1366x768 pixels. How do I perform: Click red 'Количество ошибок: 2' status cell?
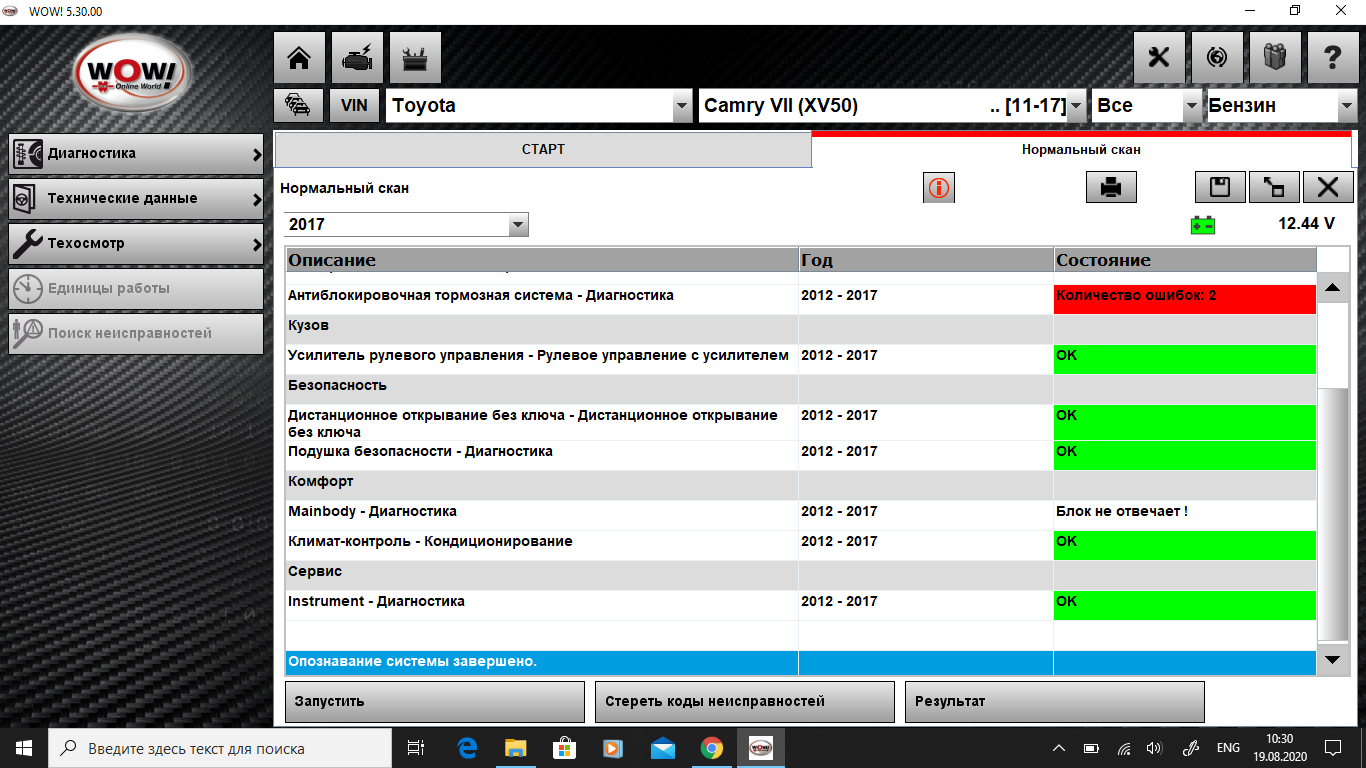coord(1185,299)
